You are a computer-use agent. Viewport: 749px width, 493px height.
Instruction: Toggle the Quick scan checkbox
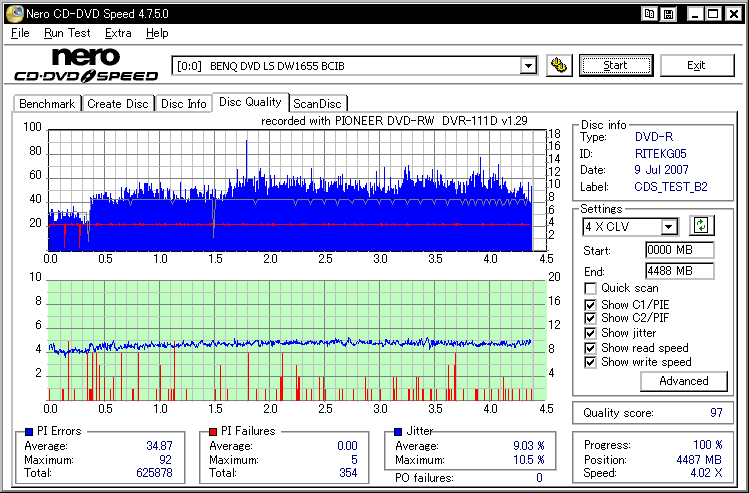590,289
